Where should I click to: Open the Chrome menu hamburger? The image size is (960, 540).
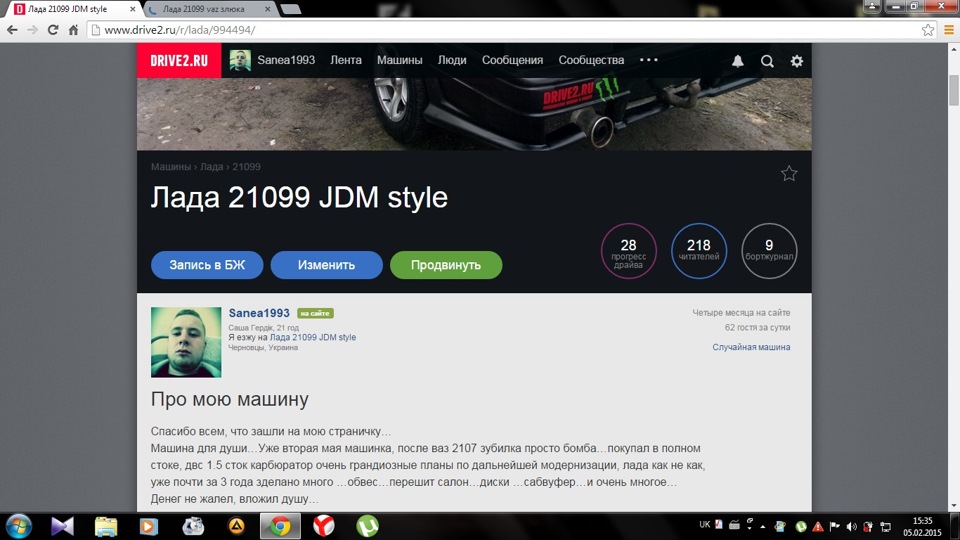pyautogui.click(x=948, y=29)
